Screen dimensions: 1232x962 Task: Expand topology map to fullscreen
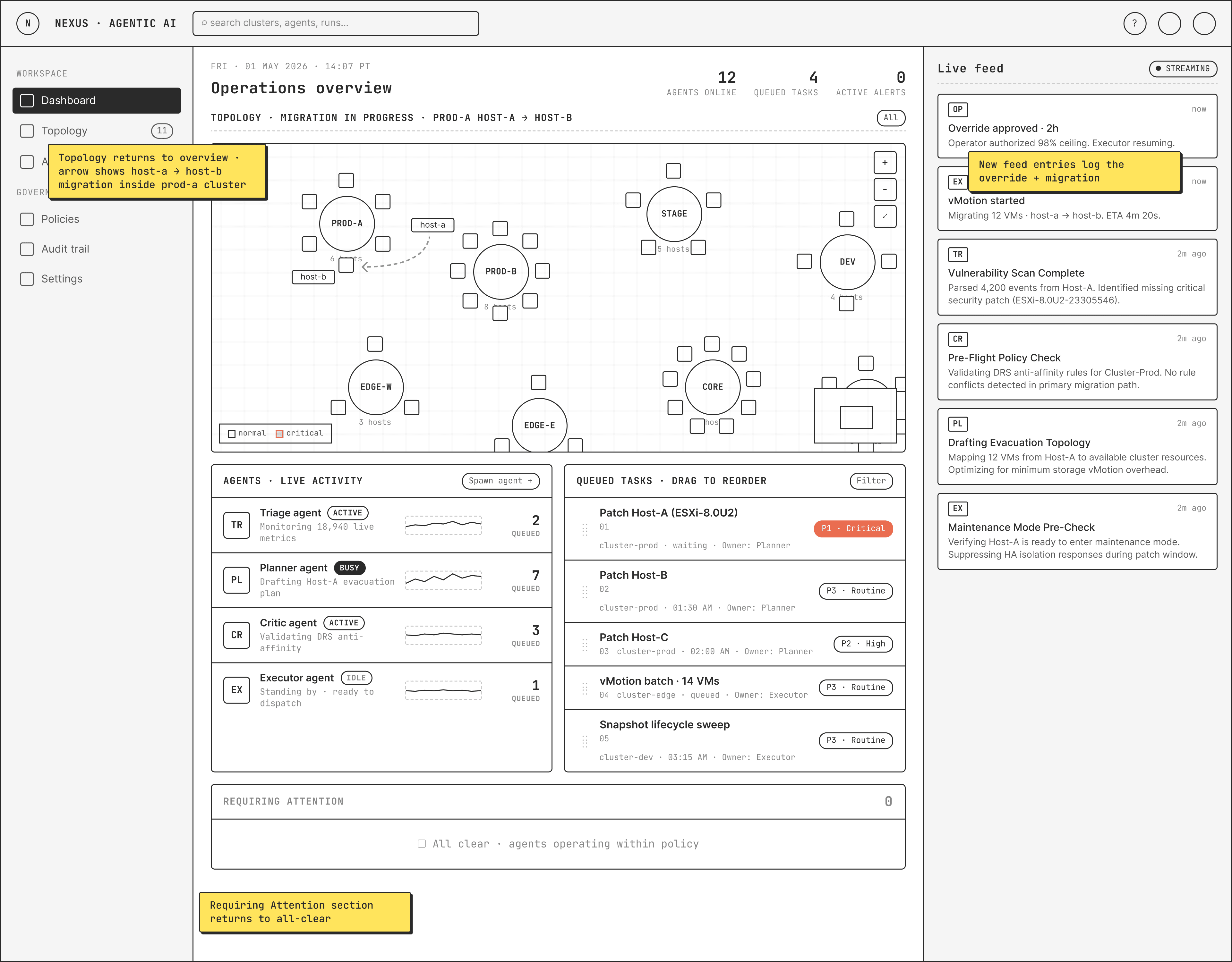885,216
